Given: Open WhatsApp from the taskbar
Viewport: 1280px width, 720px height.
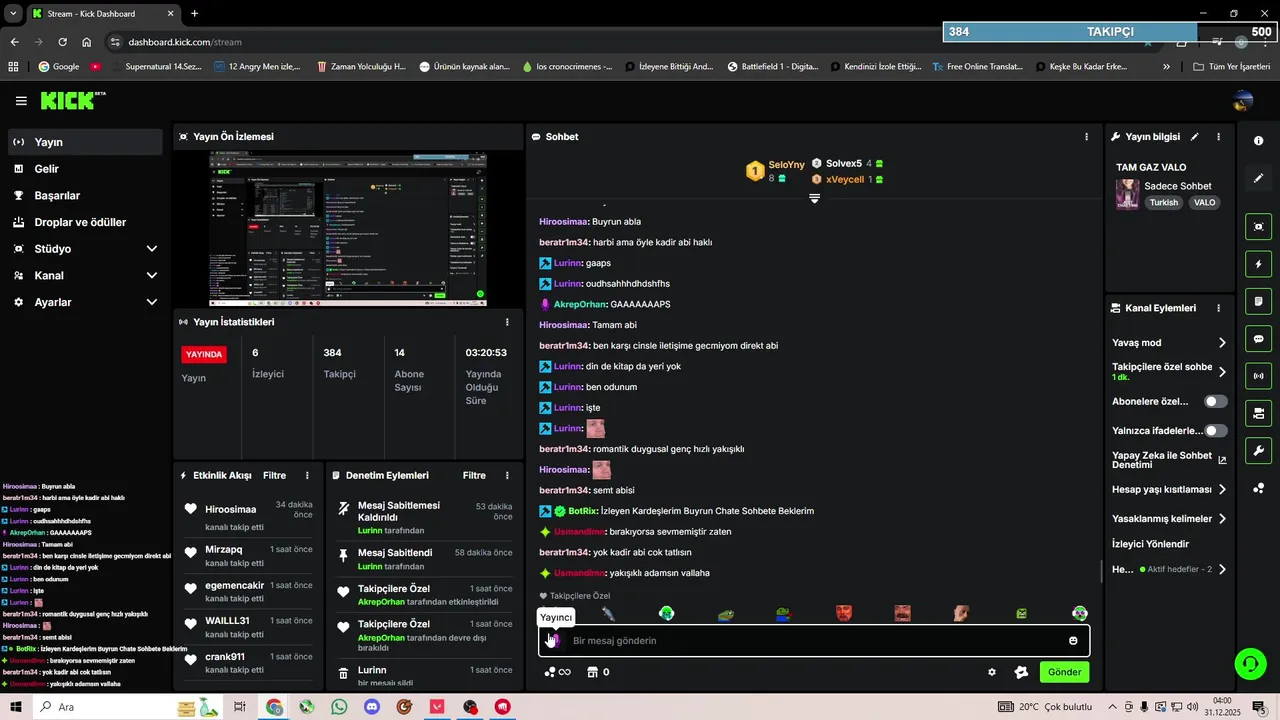Looking at the screenshot, I should click(x=339, y=707).
